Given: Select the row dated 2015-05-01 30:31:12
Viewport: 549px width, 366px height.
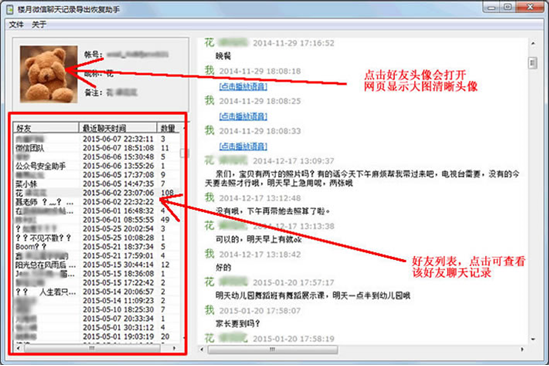Looking at the screenshot, I should tap(97, 327).
